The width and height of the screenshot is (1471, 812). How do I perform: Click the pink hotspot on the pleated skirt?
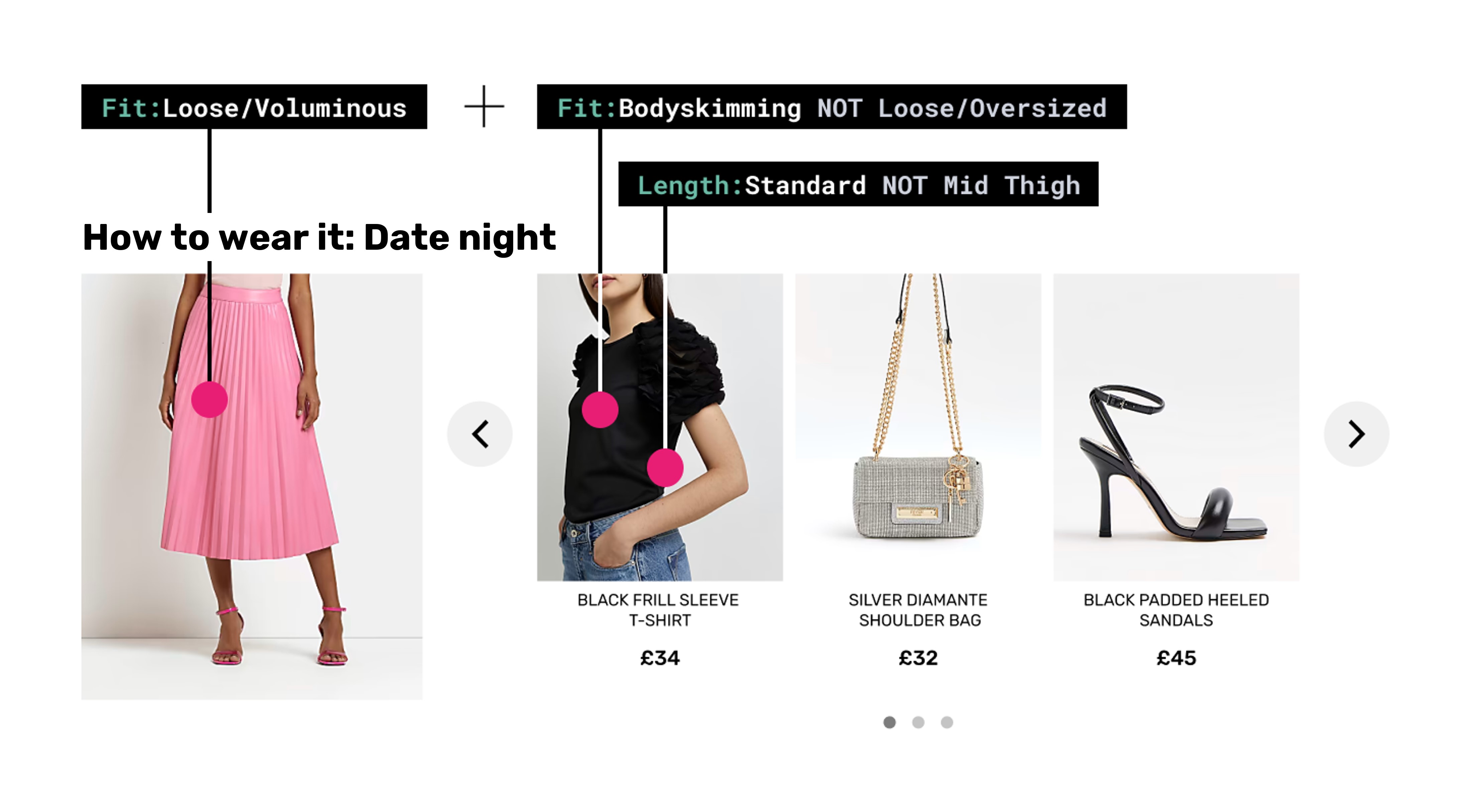click(210, 400)
